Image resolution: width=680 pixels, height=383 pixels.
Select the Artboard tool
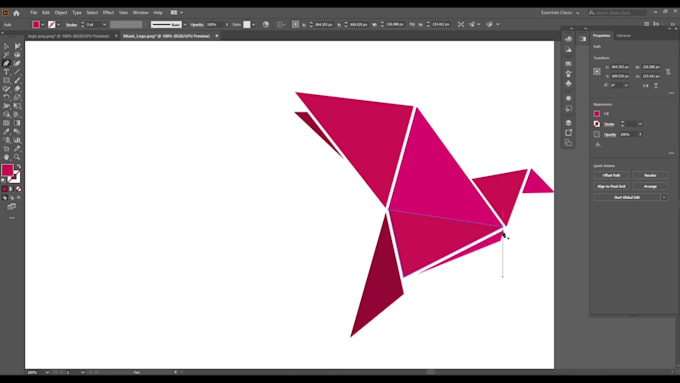coord(6,149)
